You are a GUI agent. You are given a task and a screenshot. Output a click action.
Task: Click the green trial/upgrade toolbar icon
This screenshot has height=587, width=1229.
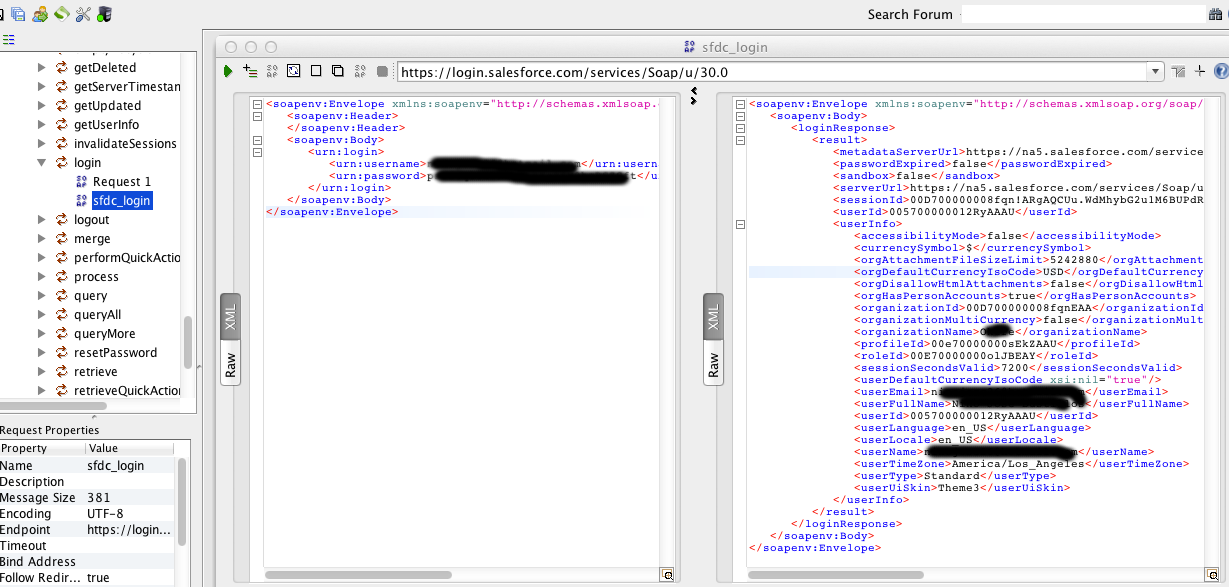(x=62, y=14)
